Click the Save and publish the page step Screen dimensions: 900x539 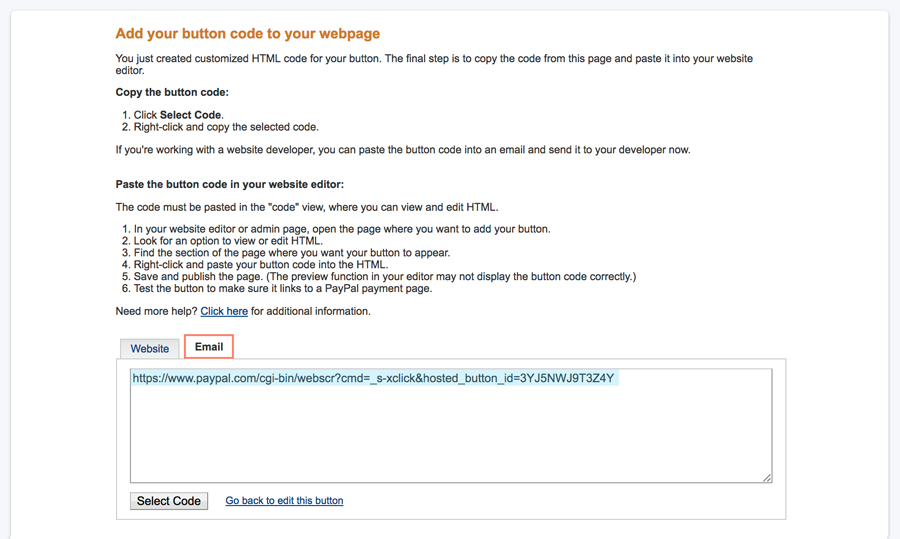pyautogui.click(x=385, y=277)
